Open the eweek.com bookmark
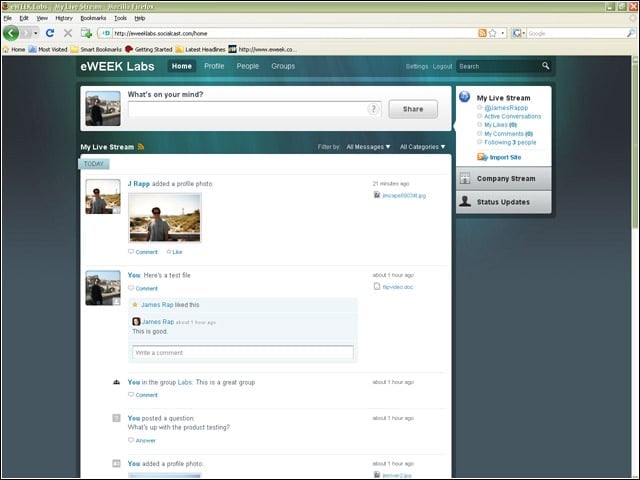The width and height of the screenshot is (640, 480). coord(261,49)
